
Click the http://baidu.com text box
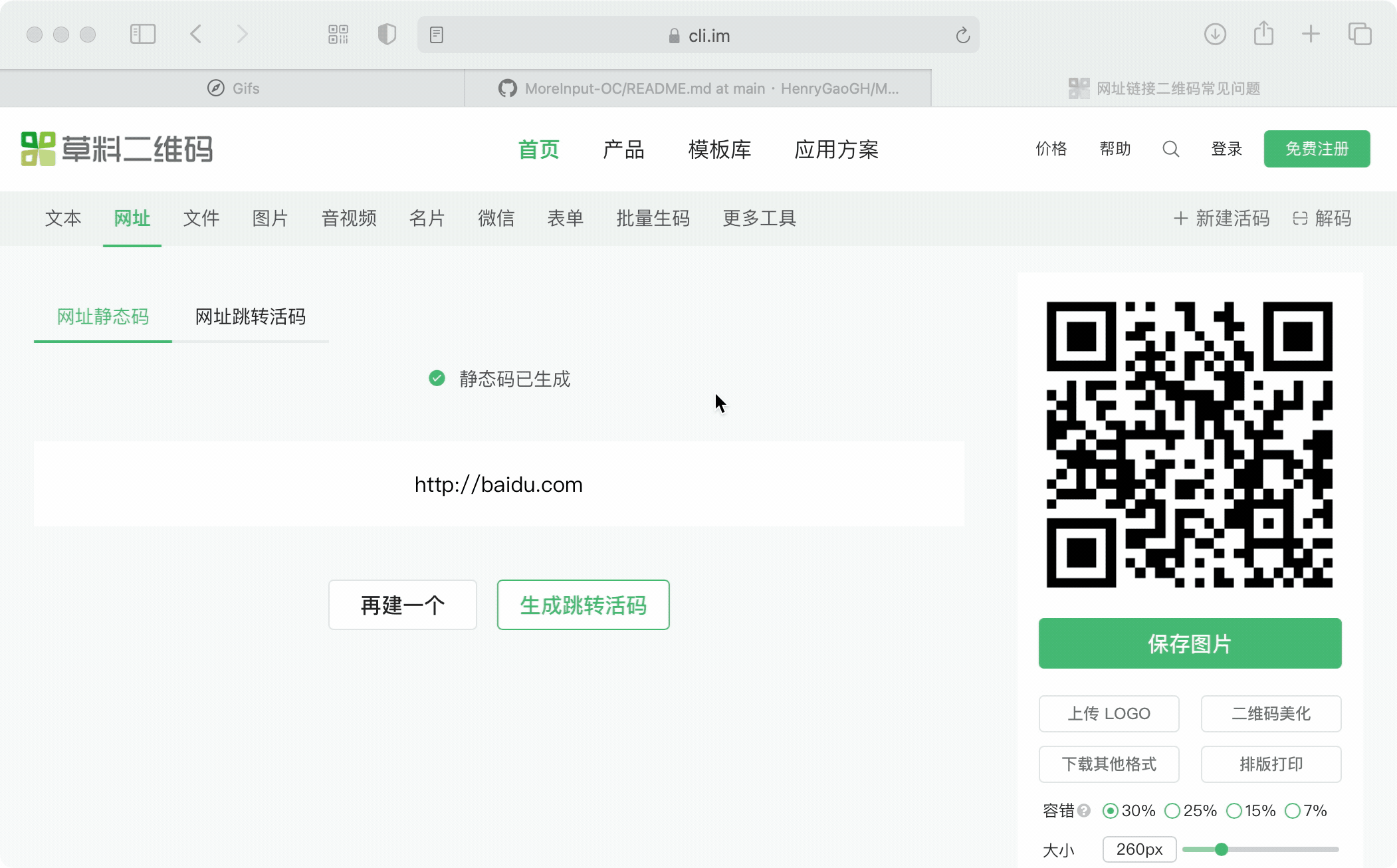point(498,484)
